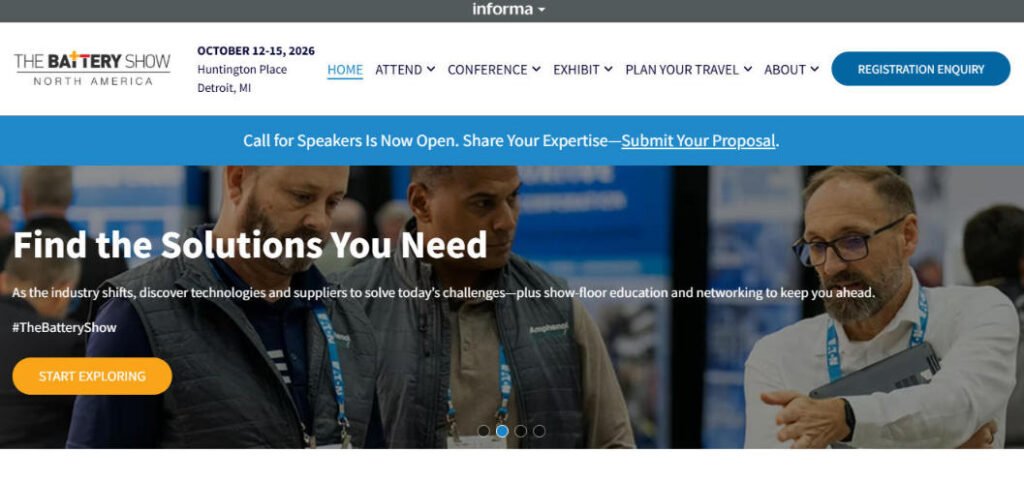
Task: Click the October 12-15, 2026 event date
Action: [x=256, y=51]
